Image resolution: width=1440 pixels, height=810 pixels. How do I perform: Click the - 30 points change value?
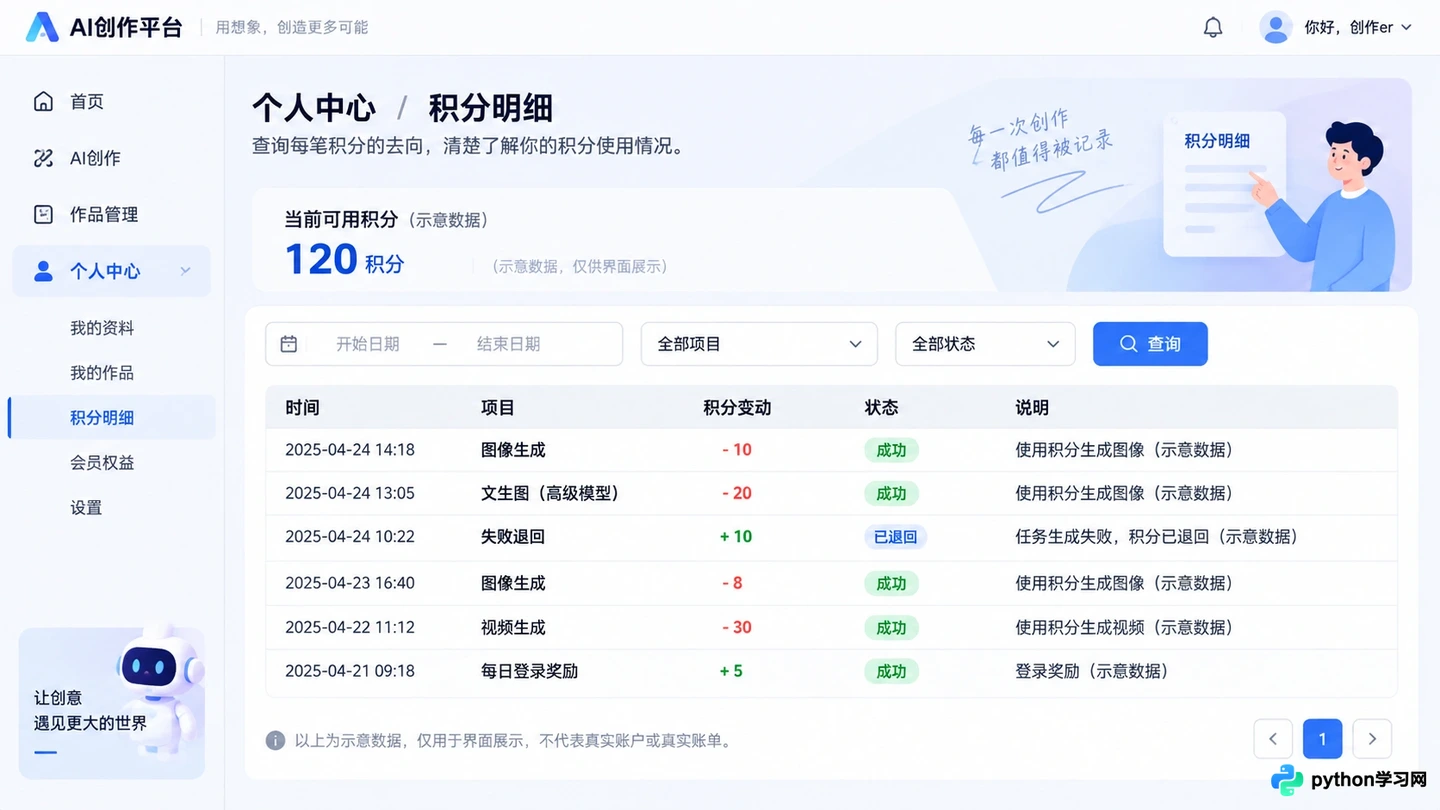tap(737, 627)
